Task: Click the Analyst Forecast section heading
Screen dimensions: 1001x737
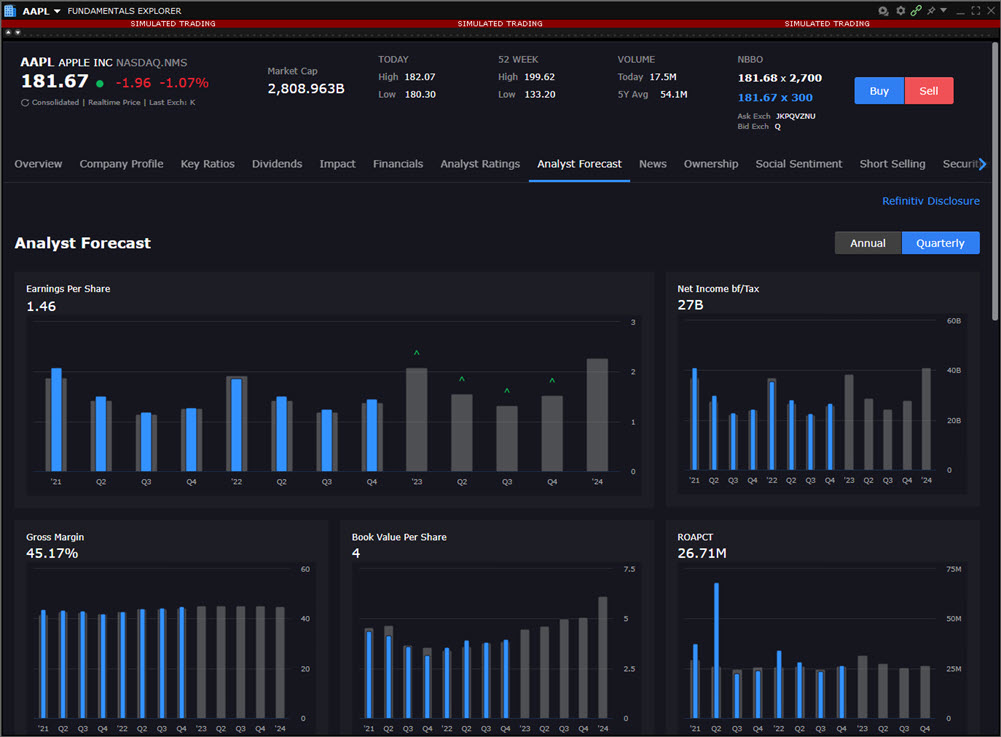Action: click(x=83, y=243)
